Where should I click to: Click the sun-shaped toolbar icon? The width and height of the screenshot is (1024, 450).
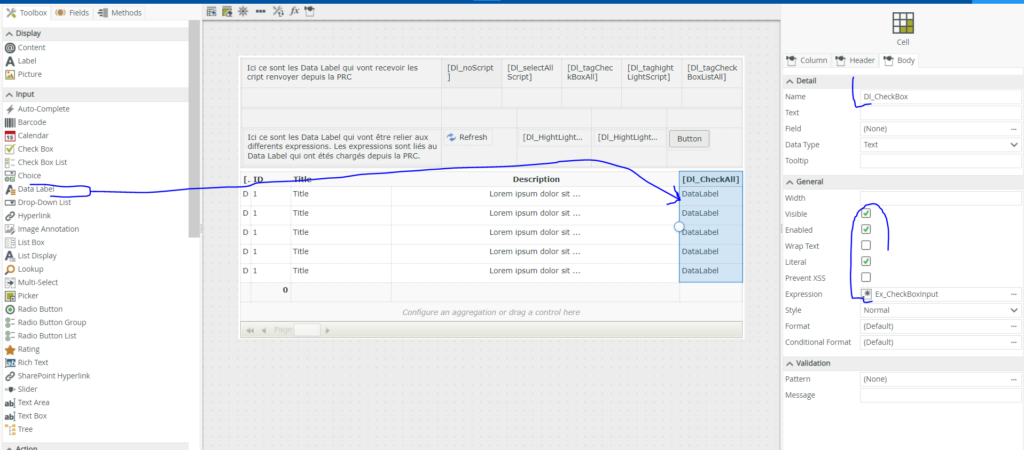tap(244, 11)
